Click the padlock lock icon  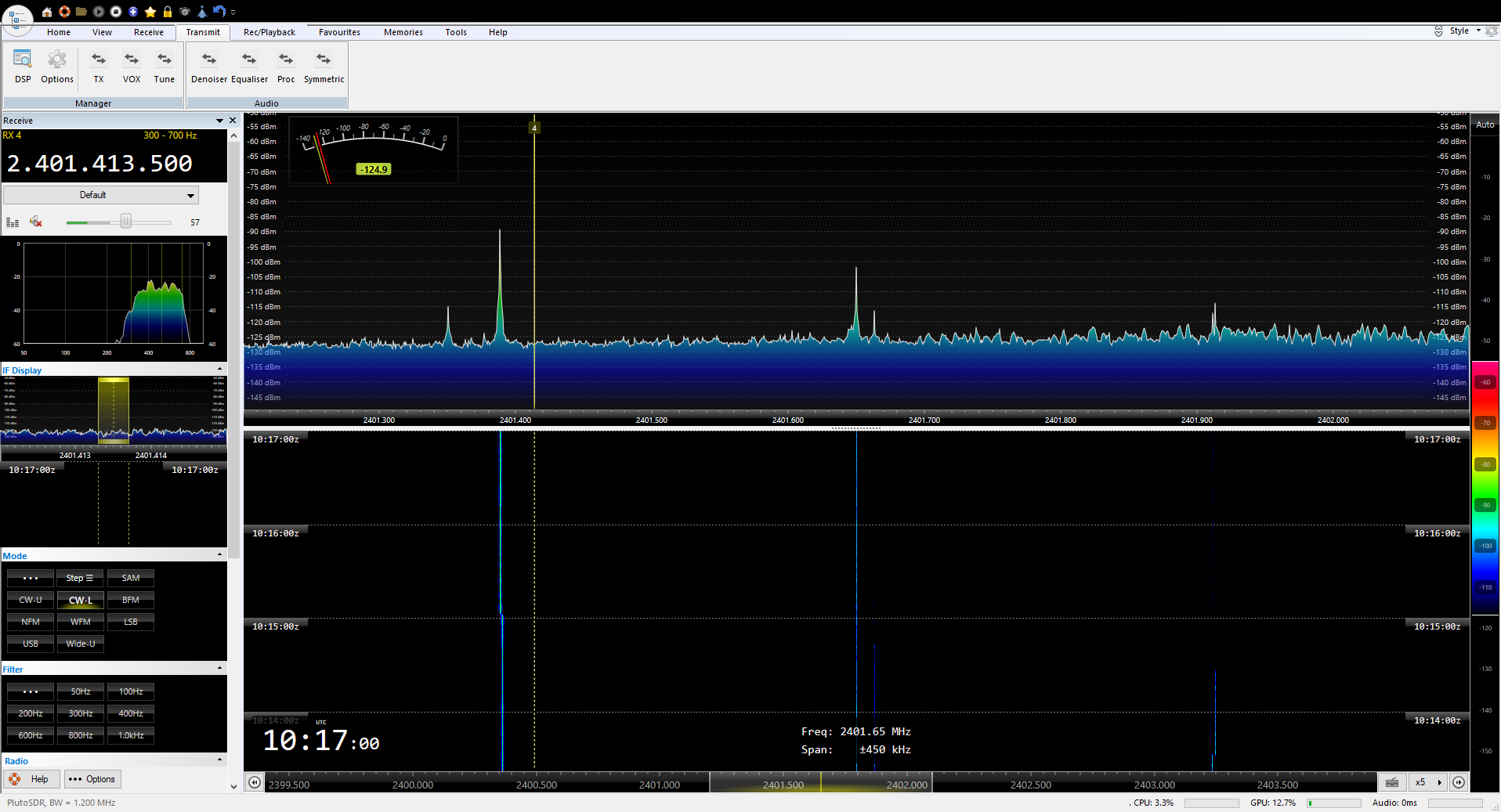click(x=168, y=12)
